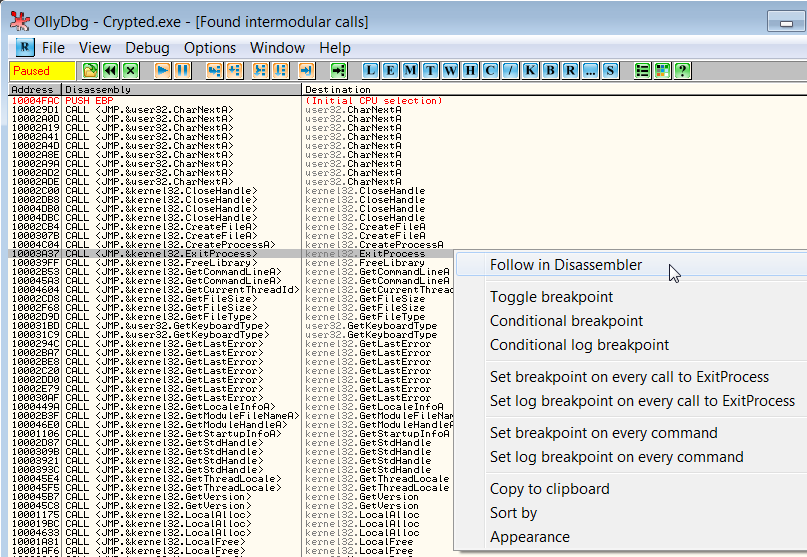Show References with toolbar R button

pyautogui.click(x=570, y=71)
